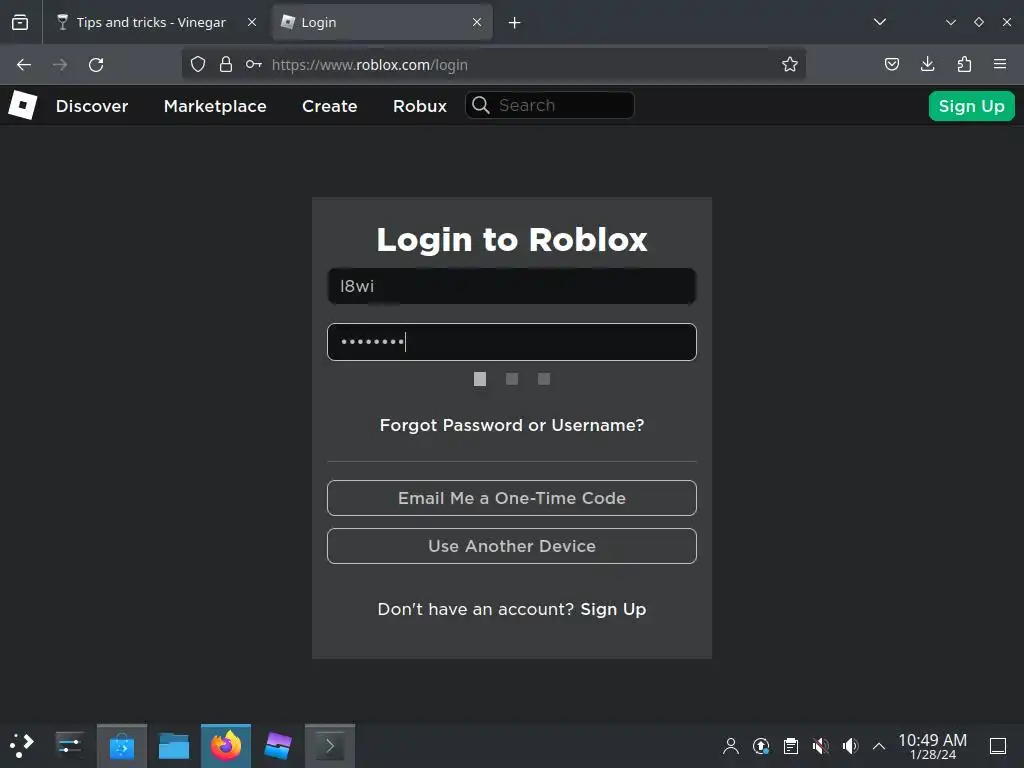1024x768 pixels.
Task: Switch to Tips and tricks - Vinegar tab
Action: coord(157,22)
